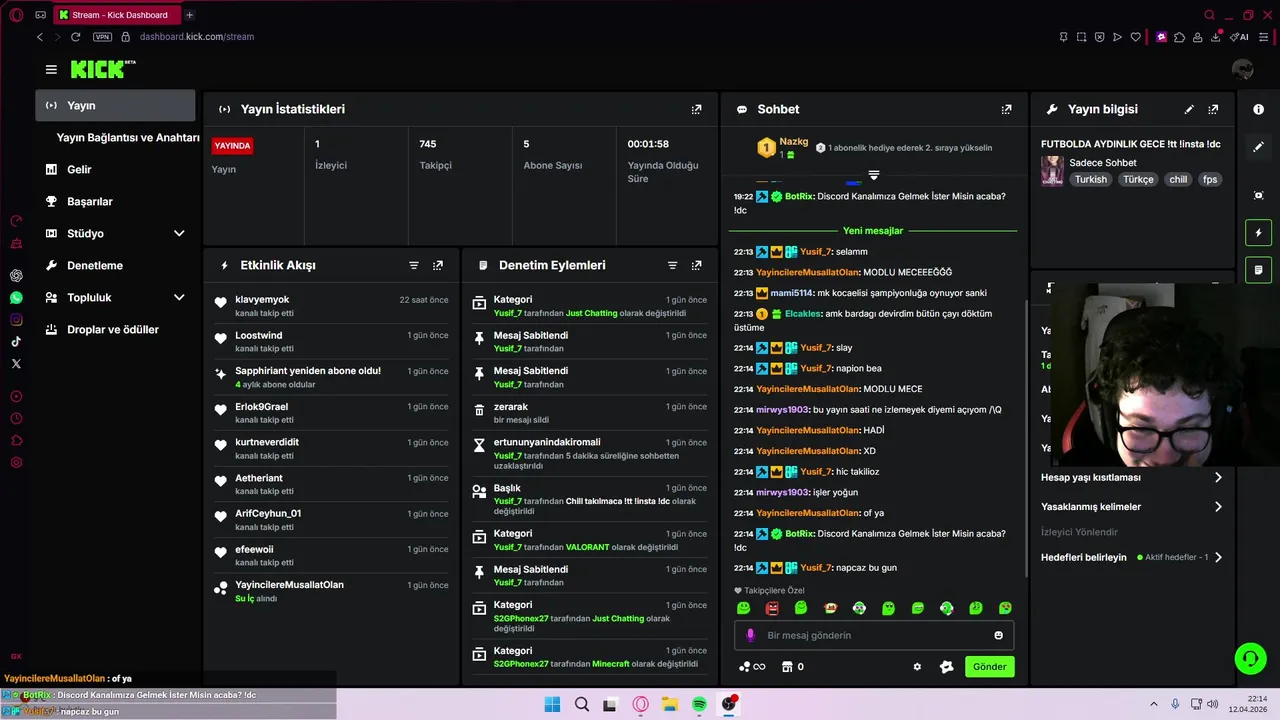Filter the Etkinlik Akışı feed
This screenshot has width=1280, height=720.
tap(413, 265)
